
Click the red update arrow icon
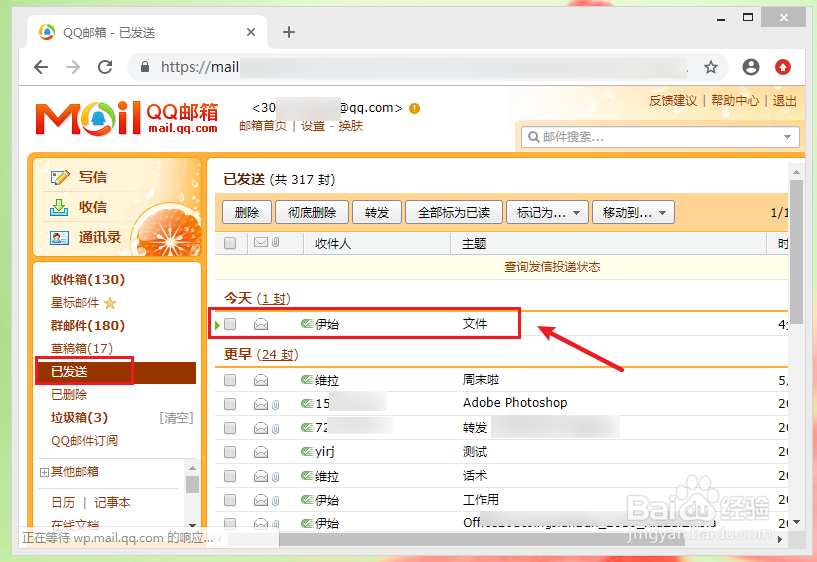pyautogui.click(x=783, y=67)
